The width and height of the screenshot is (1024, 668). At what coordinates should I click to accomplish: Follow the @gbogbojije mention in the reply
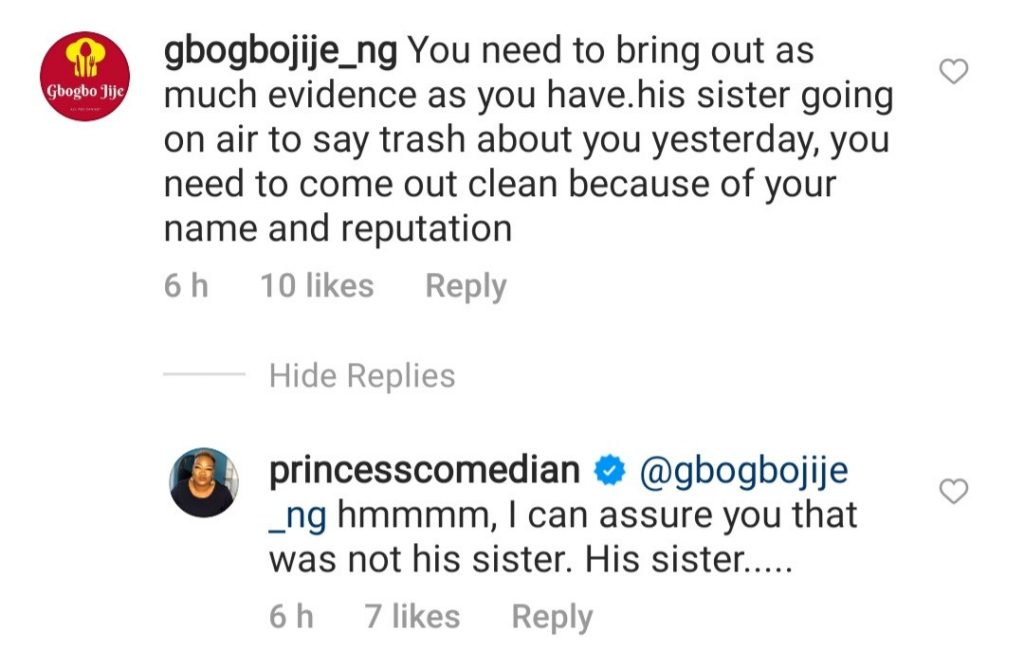tap(742, 471)
